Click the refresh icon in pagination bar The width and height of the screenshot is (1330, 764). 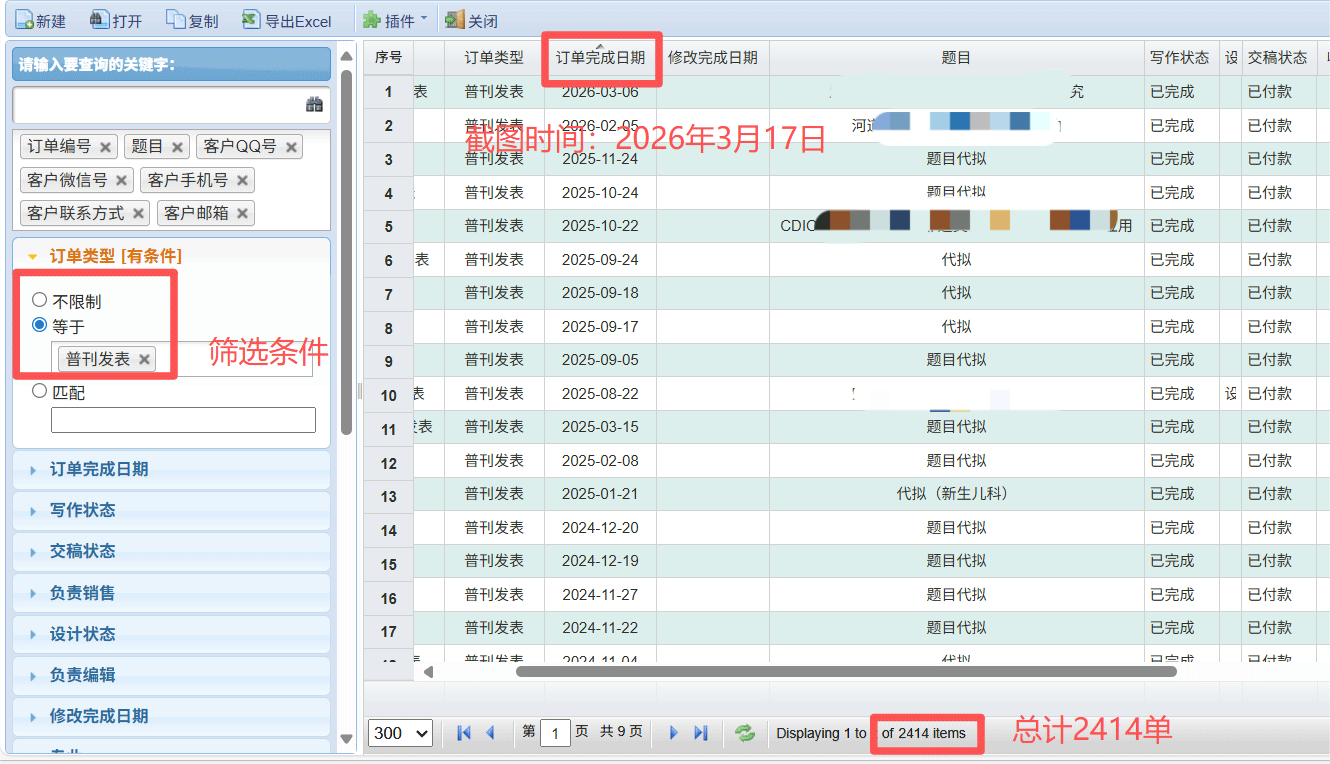745,733
